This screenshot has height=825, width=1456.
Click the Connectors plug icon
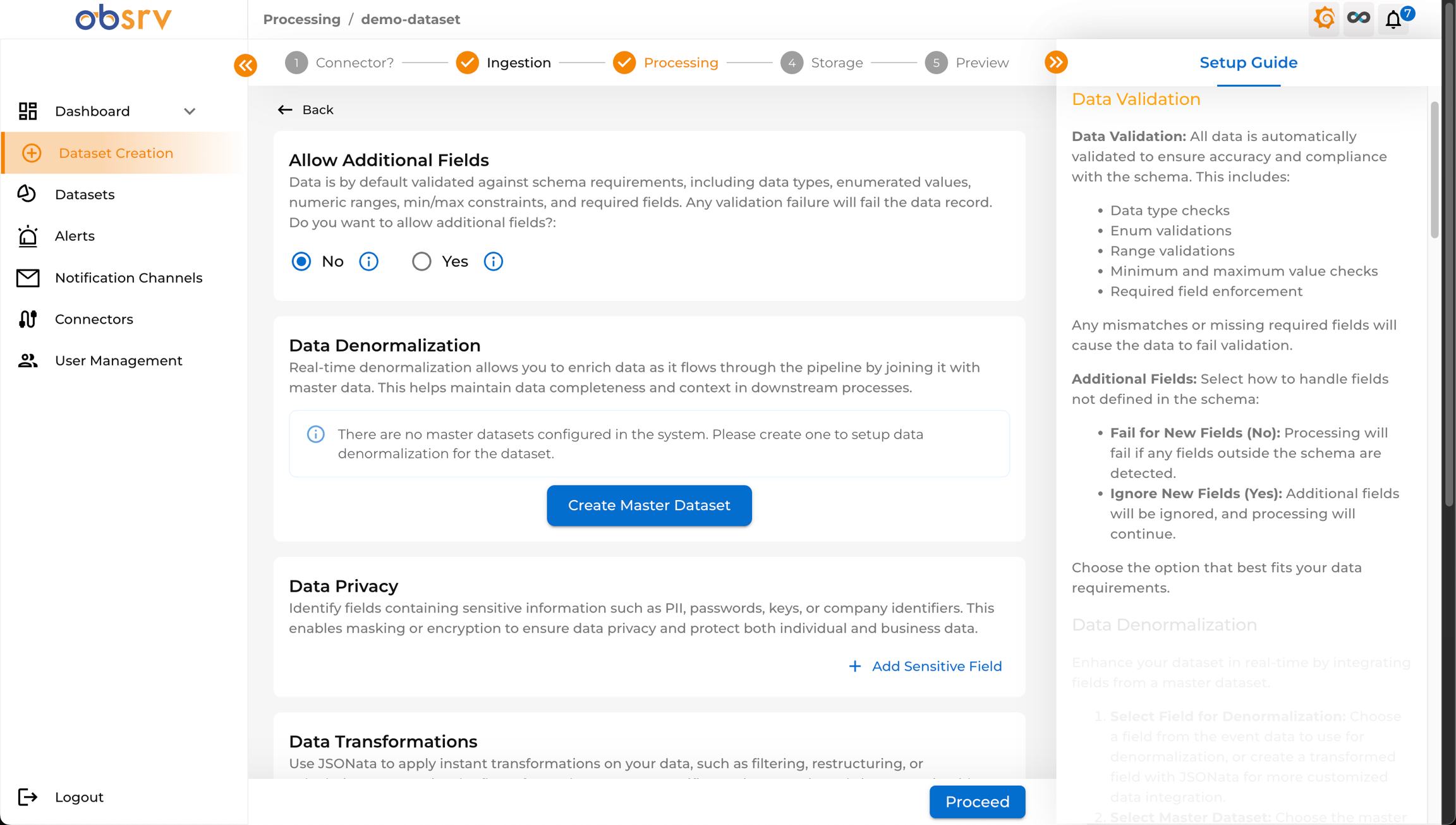click(x=28, y=319)
